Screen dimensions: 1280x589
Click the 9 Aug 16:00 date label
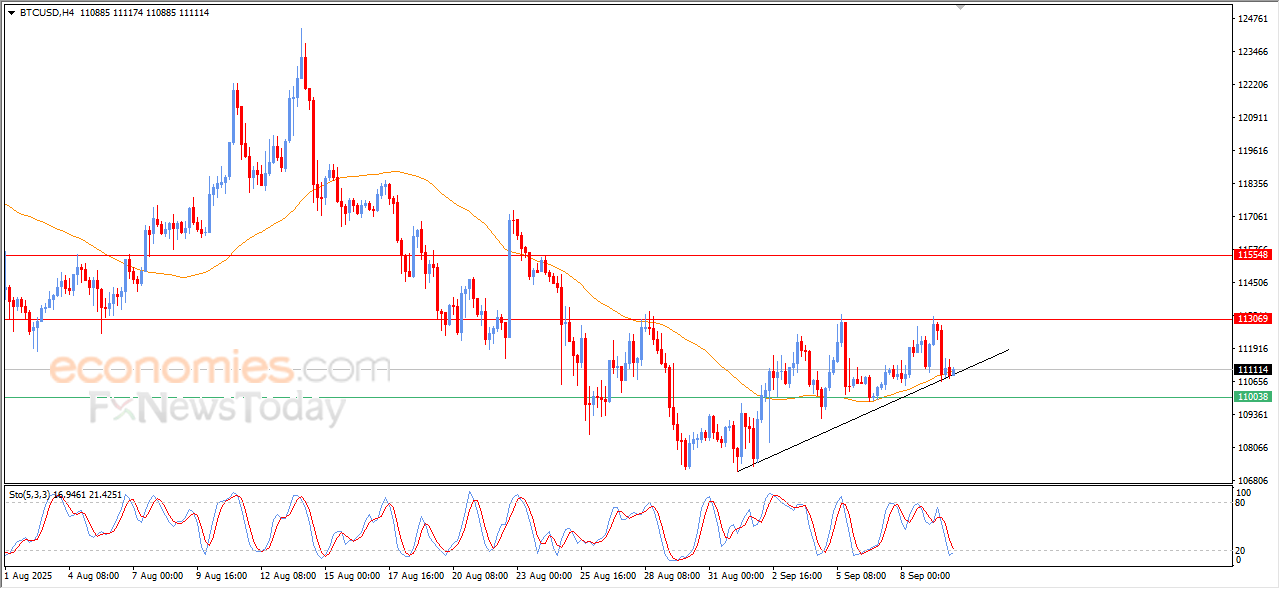point(221,576)
